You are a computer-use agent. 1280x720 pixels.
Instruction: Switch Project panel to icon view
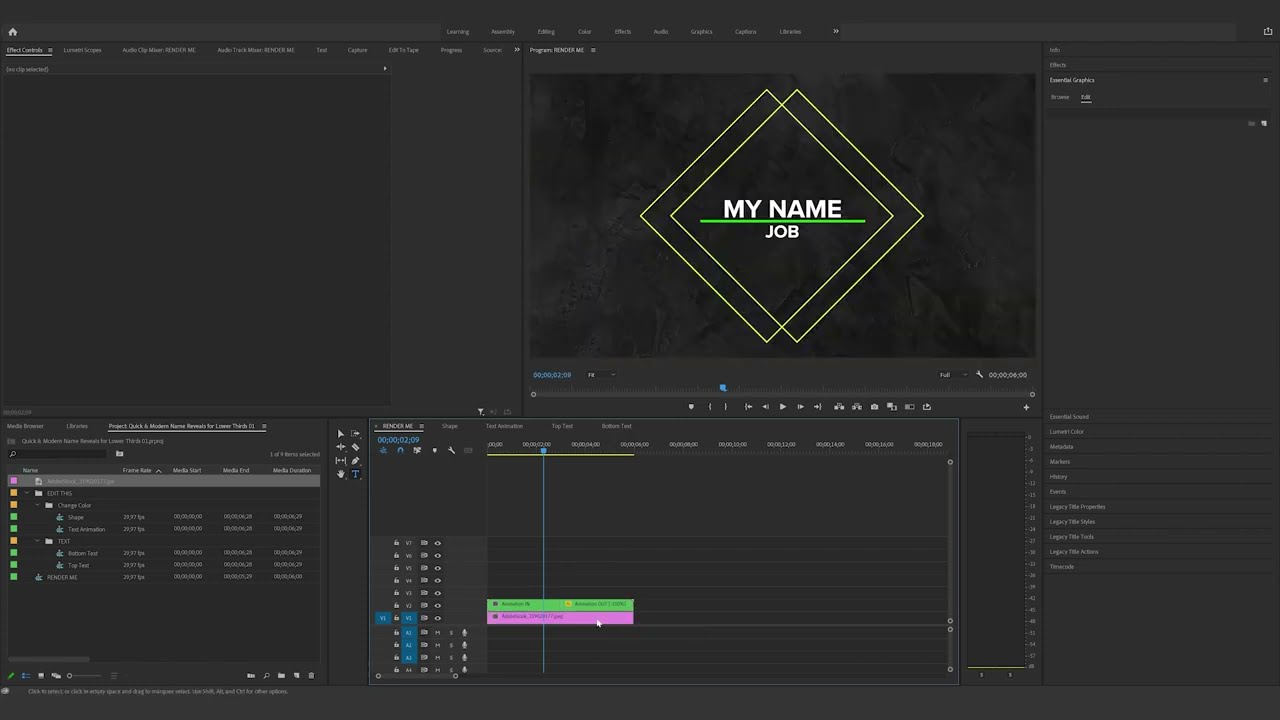(x=41, y=675)
